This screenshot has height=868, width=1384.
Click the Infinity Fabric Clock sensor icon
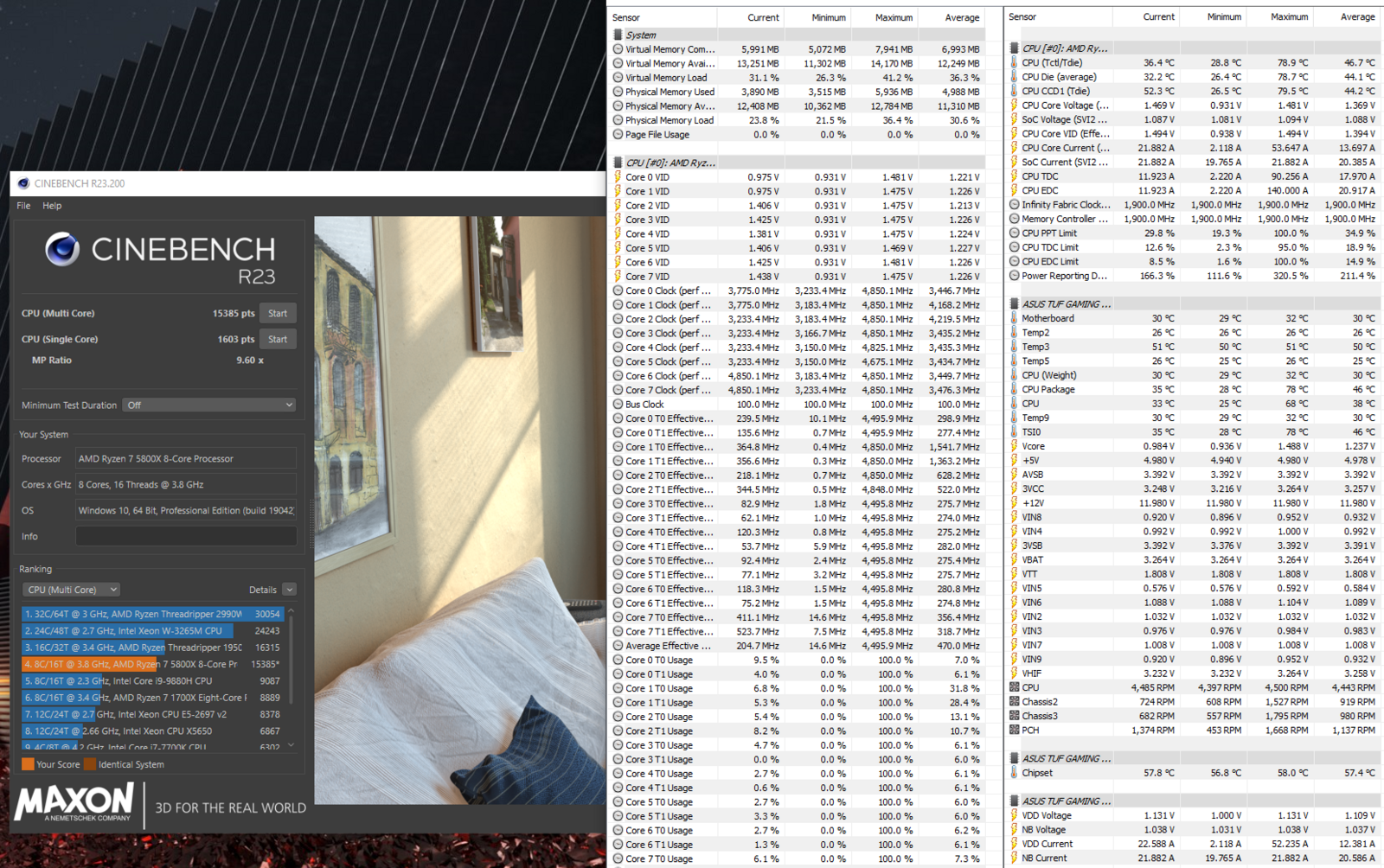pos(1014,205)
